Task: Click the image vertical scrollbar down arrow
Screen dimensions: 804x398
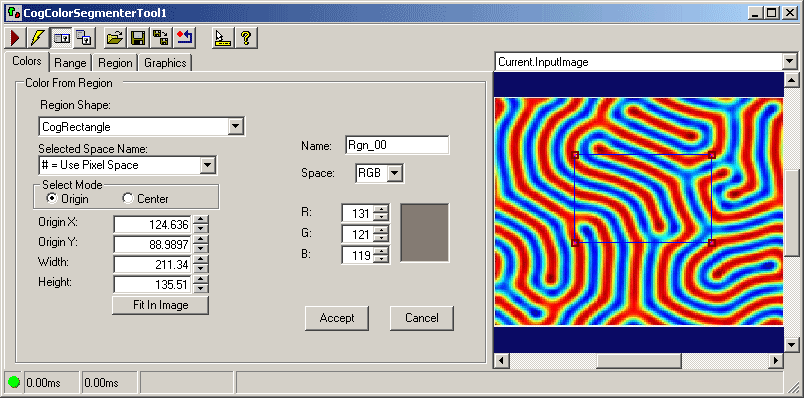Action: (792, 345)
